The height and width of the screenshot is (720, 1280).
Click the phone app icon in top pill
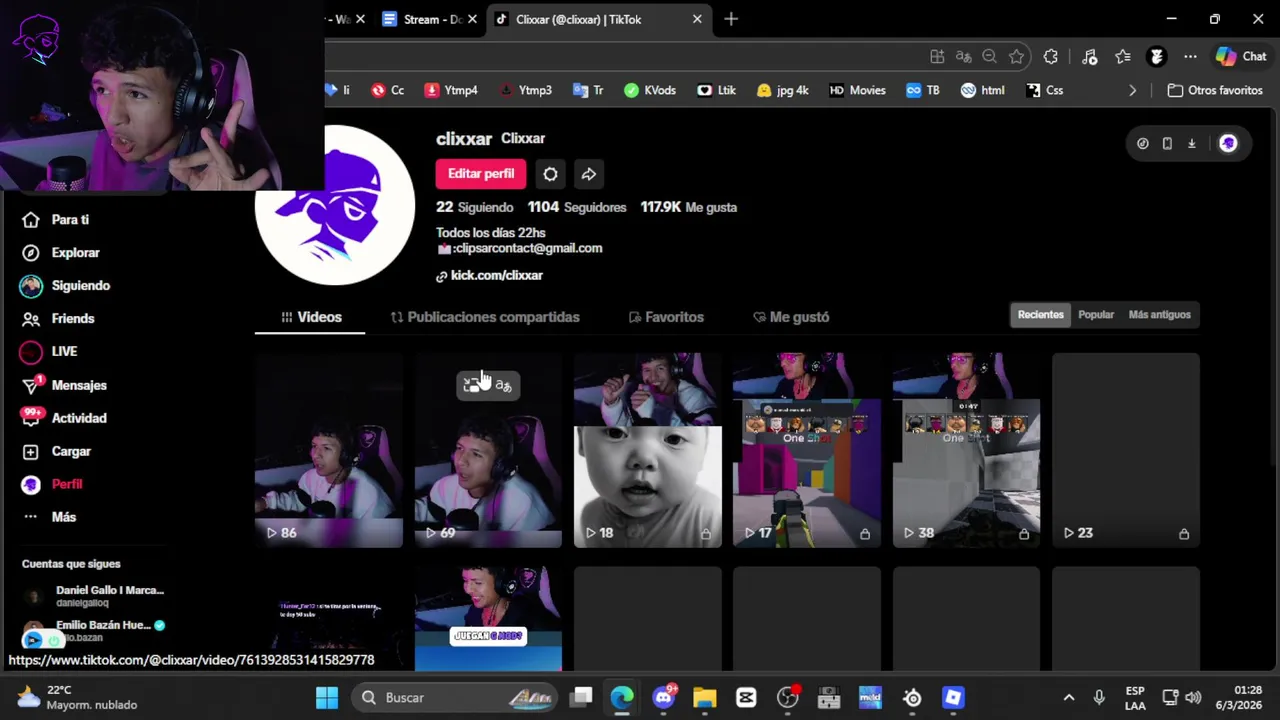tap(1167, 144)
